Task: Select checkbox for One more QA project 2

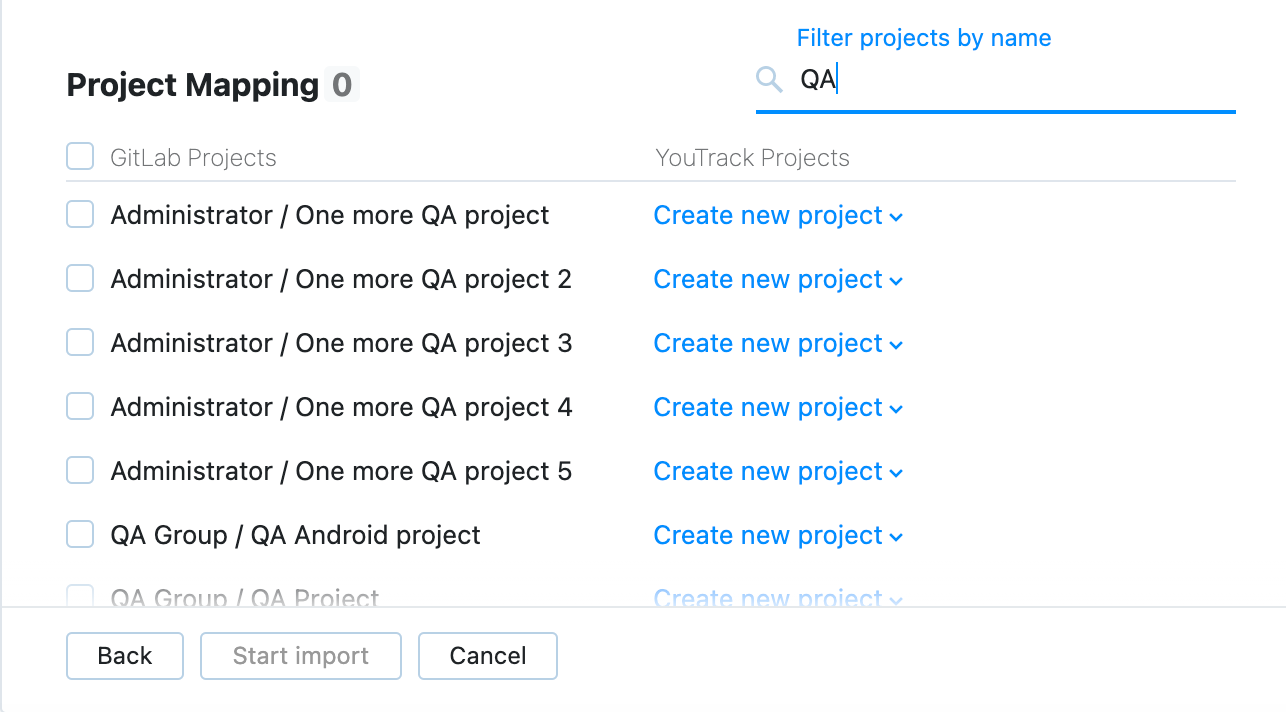Action: point(80,278)
